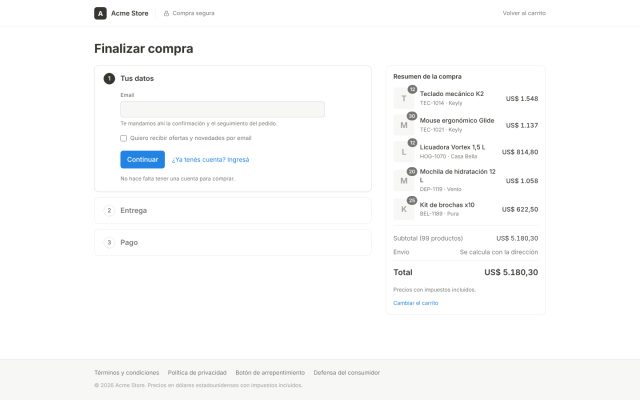
Task: Enable the email offers and news checkbox
Action: 123,138
